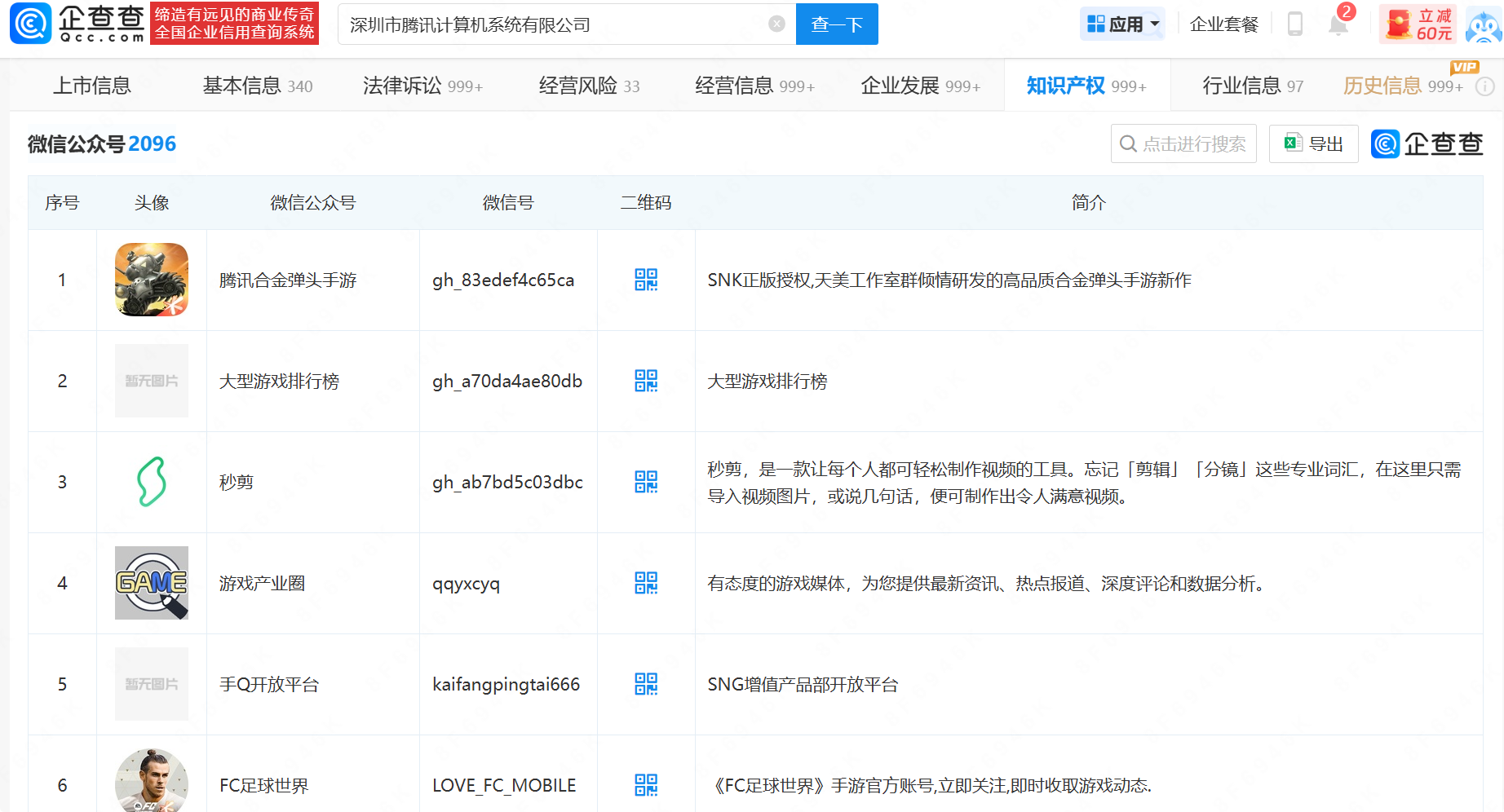Screen dimensions: 1504x812
Task: Click the Qichacha logo in header
Action: tap(77, 24)
